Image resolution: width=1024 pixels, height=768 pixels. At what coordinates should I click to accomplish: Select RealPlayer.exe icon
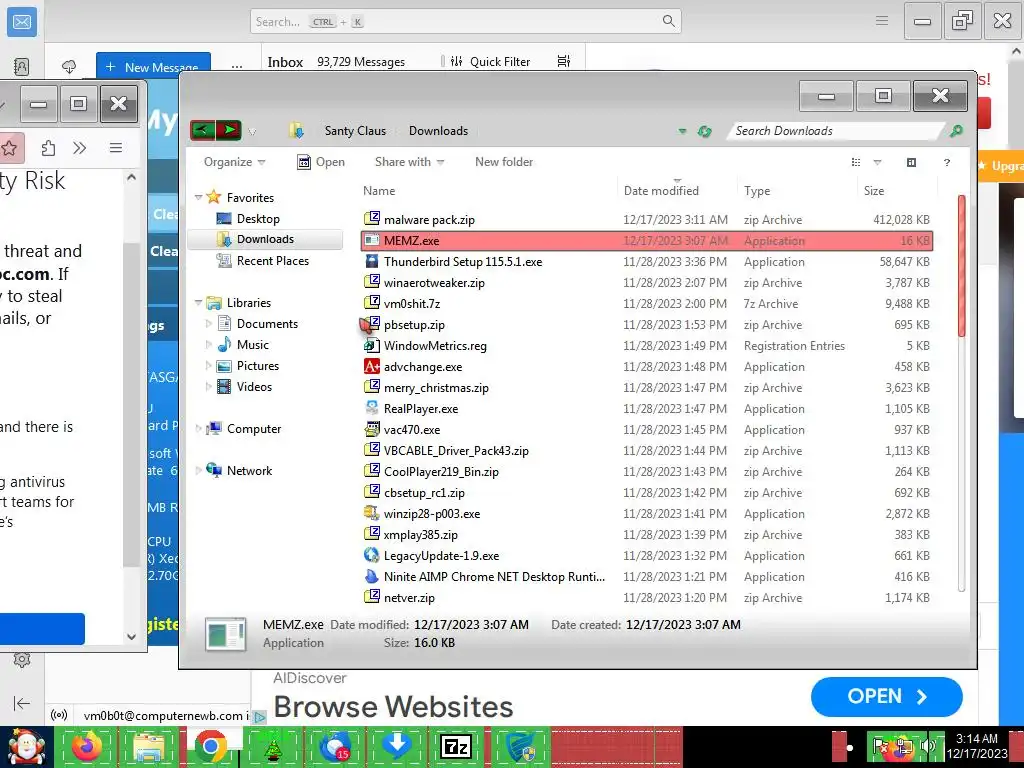point(372,408)
